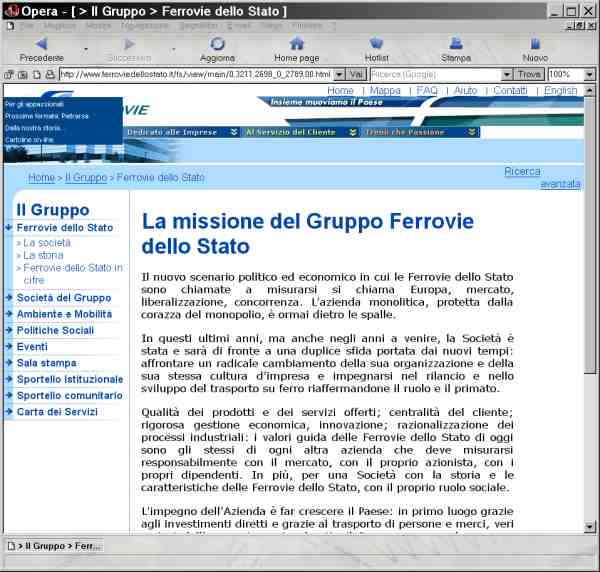
Task: Expand the Dedicato alle Imprese menu chevron
Action: [x=234, y=132]
